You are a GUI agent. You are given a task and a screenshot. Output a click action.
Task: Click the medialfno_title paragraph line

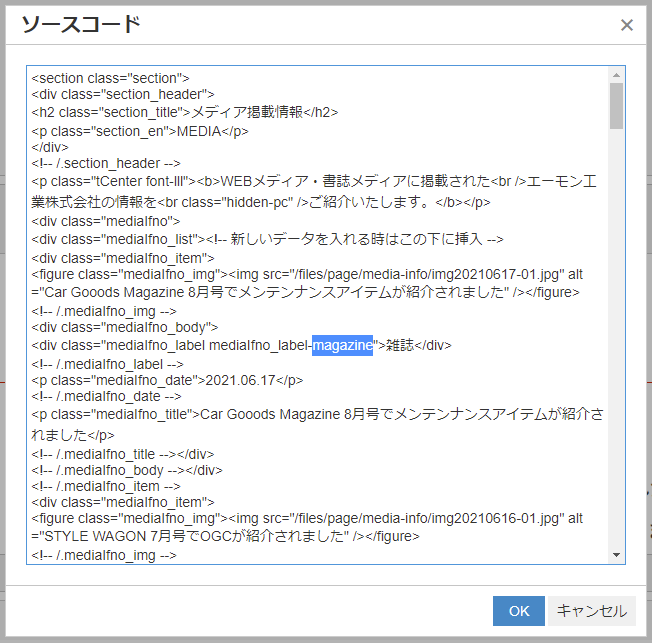[150, 413]
